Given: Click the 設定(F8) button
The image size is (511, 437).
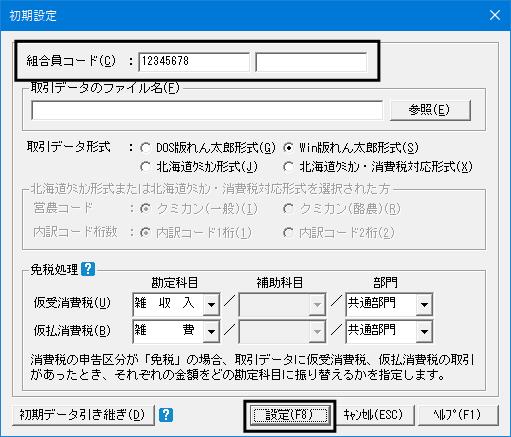Looking at the screenshot, I should point(290,415).
